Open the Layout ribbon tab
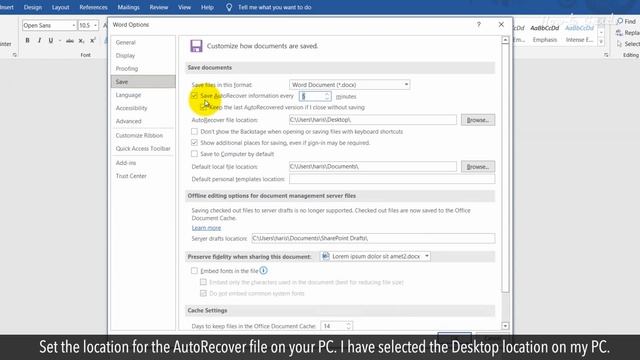Viewport: 640px width, 360px height. (60, 7)
